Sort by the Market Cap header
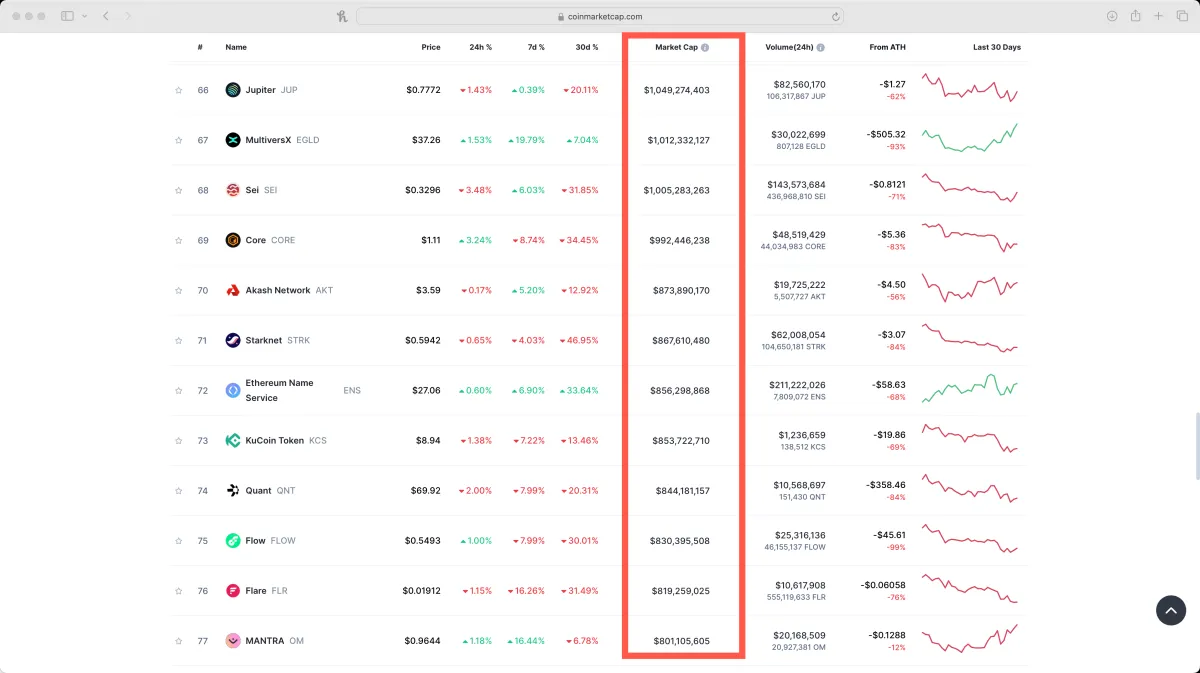The width and height of the screenshot is (1200, 673). click(676, 47)
